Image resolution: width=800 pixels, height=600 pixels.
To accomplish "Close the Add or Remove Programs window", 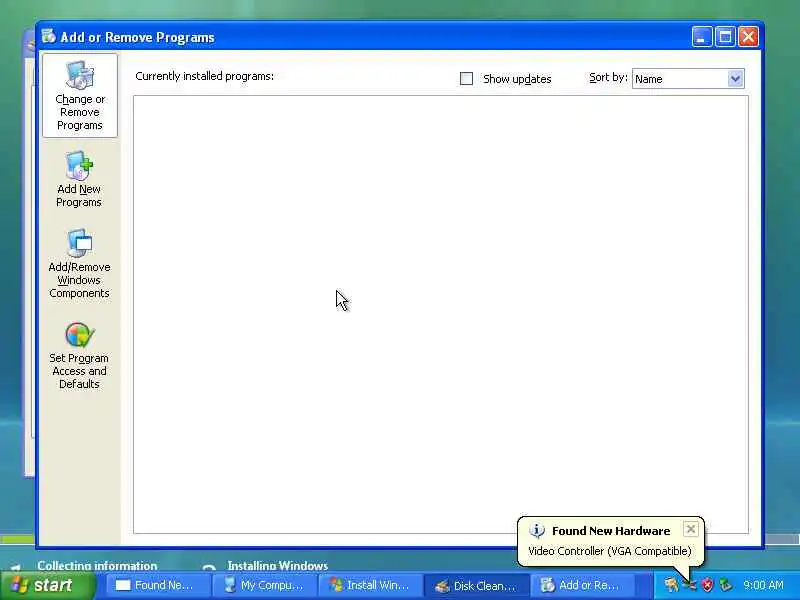I will [748, 37].
